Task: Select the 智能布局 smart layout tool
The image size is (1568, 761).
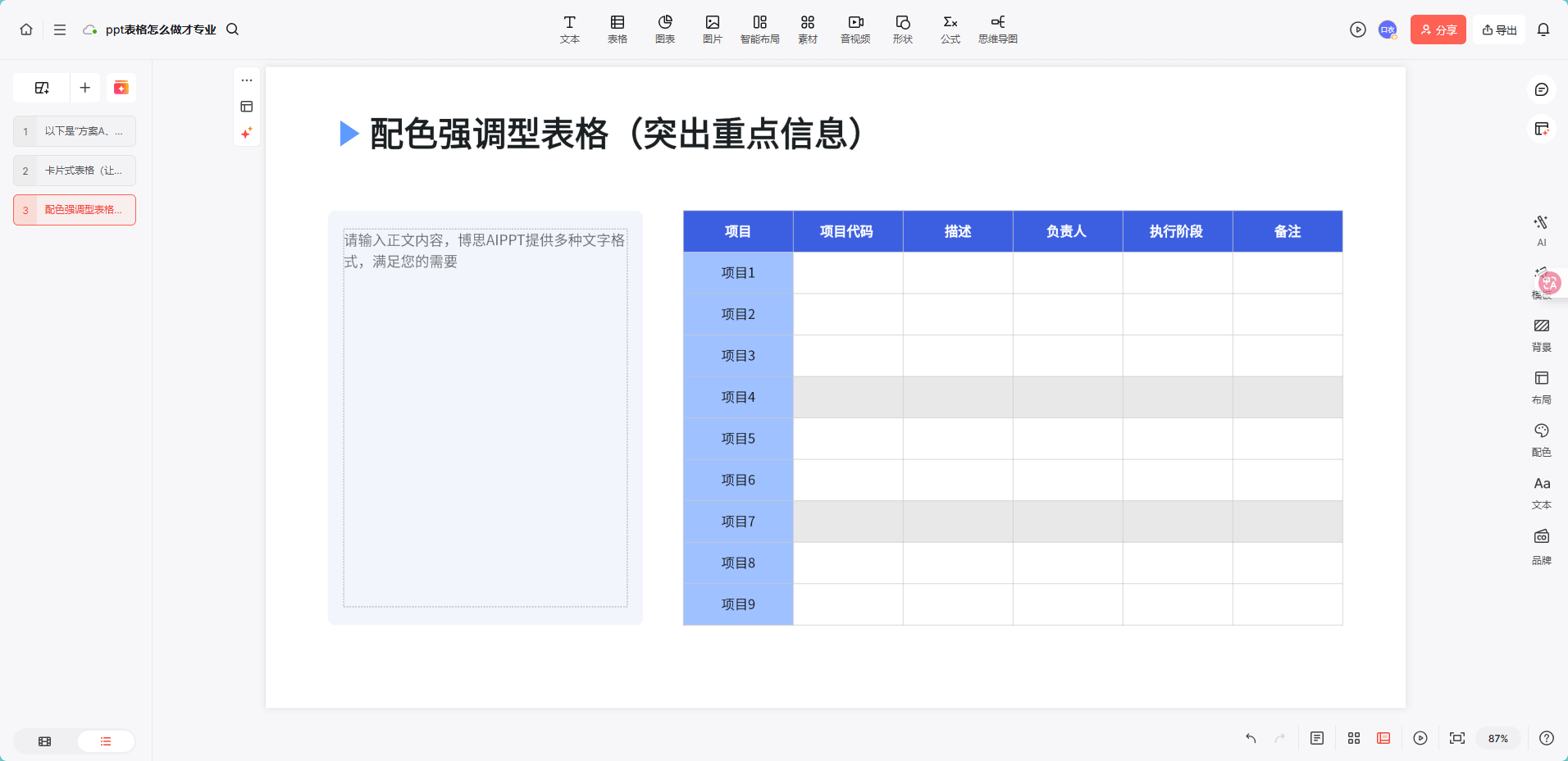Action: 759,29
